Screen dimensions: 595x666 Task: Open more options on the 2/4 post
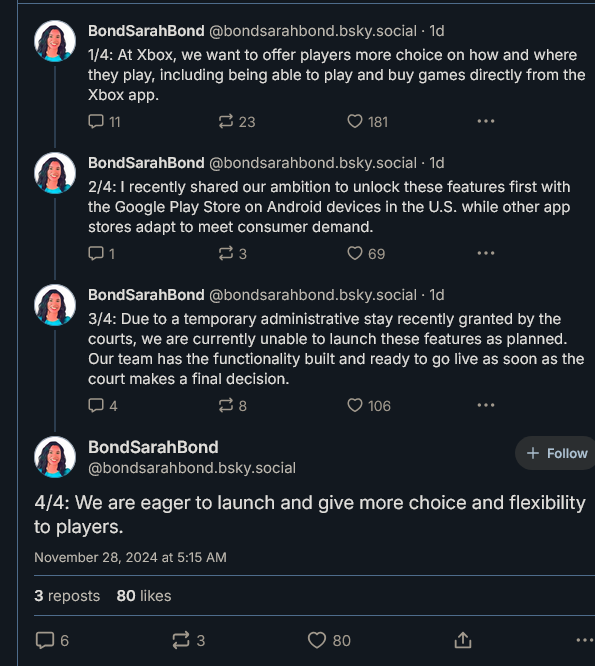pyautogui.click(x=485, y=253)
